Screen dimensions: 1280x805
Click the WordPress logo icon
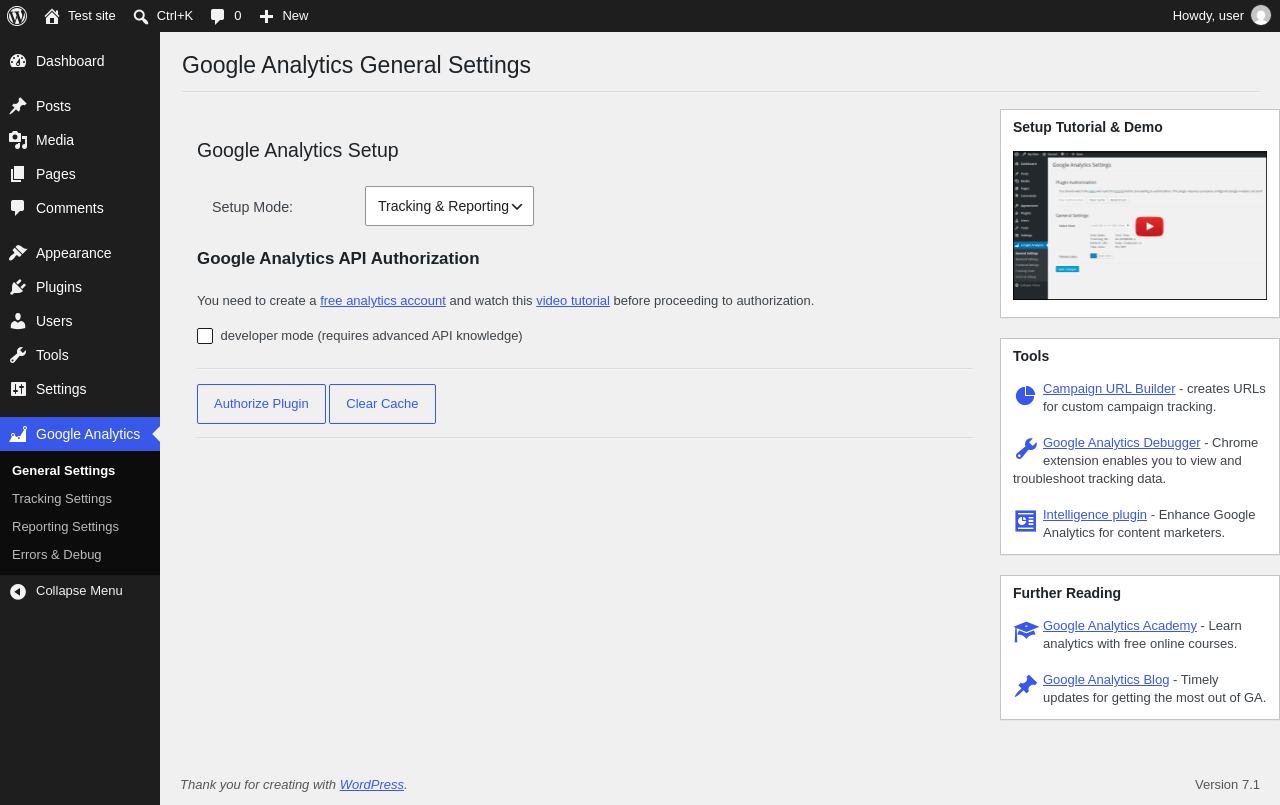pyautogui.click(x=17, y=16)
